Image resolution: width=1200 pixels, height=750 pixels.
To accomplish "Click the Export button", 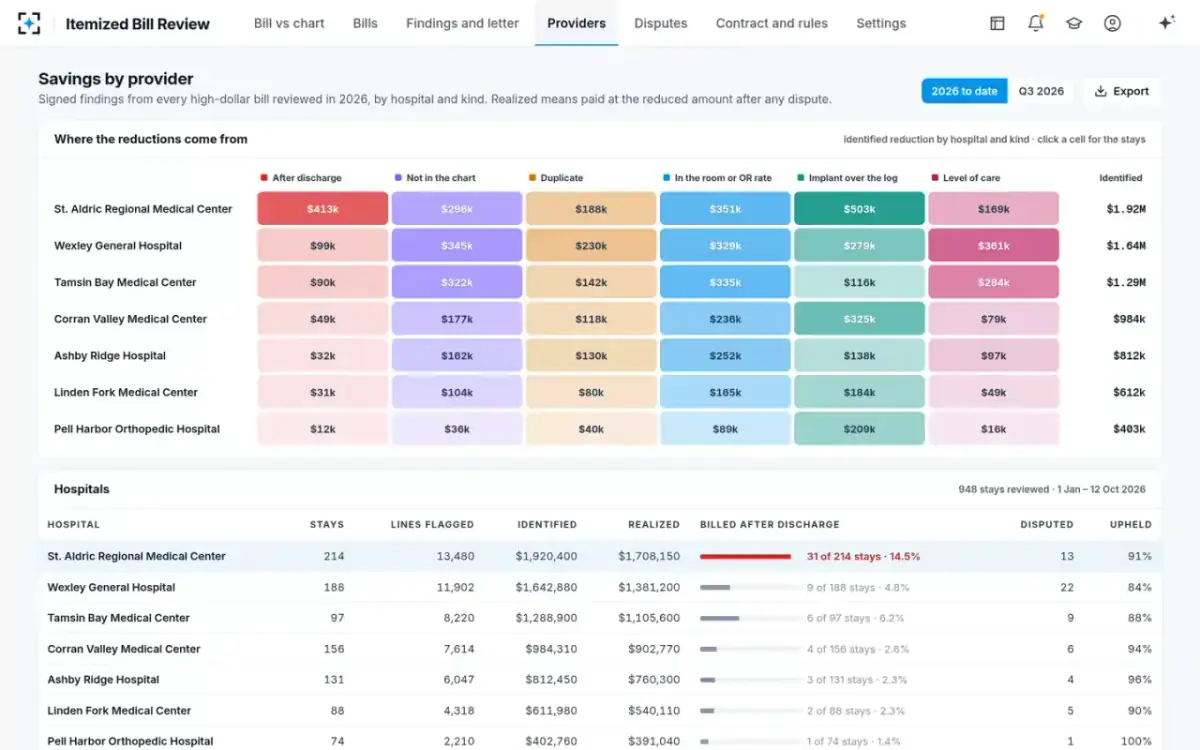I will click(x=1121, y=91).
